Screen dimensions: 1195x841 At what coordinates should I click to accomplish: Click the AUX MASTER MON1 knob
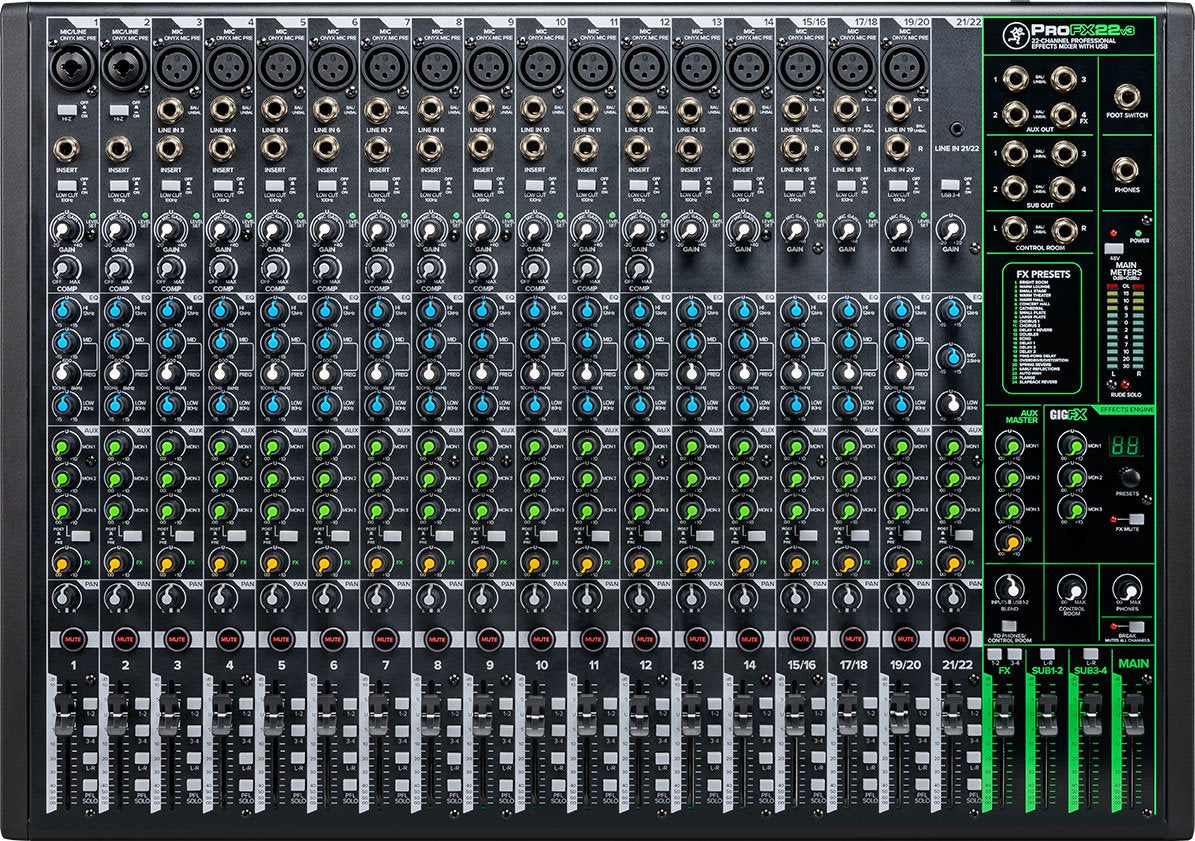1010,444
